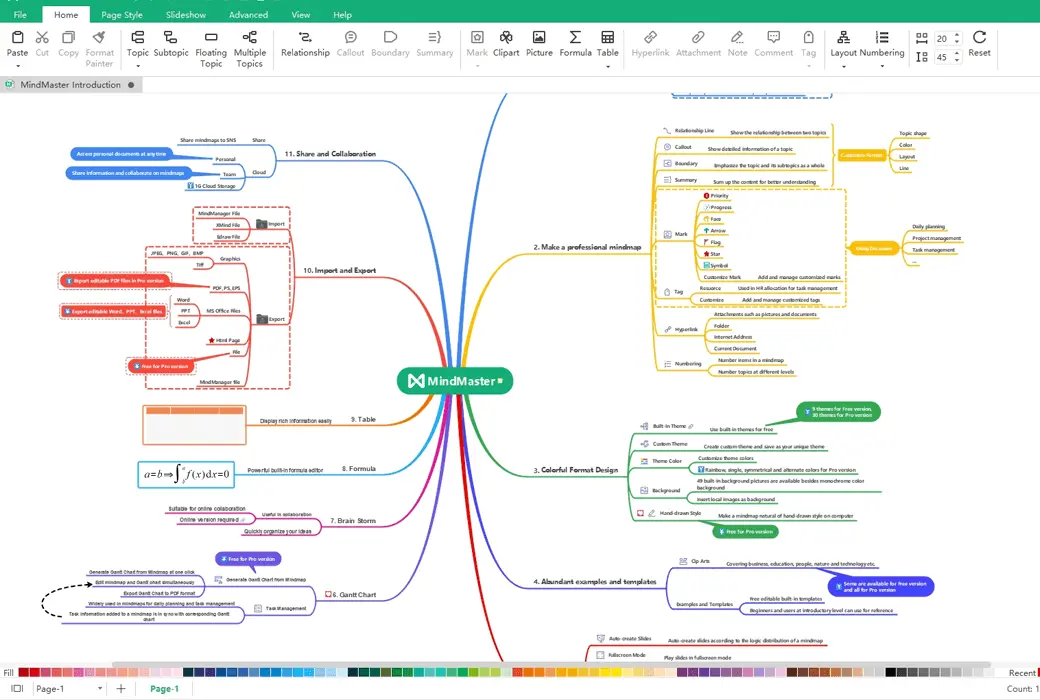Image resolution: width=1040 pixels, height=700 pixels.
Task: Expand the Paste dropdown arrow
Action: pyautogui.click(x=17, y=66)
